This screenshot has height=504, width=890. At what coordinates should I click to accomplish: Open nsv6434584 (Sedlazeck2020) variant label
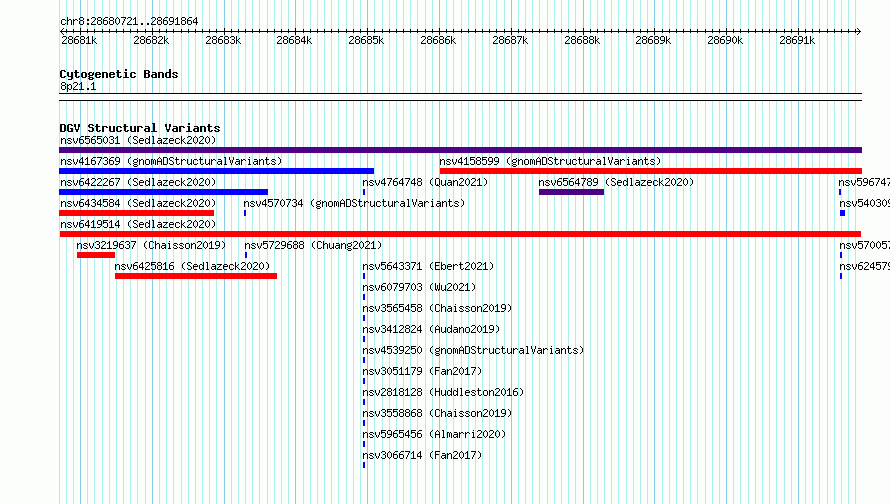tap(138, 203)
